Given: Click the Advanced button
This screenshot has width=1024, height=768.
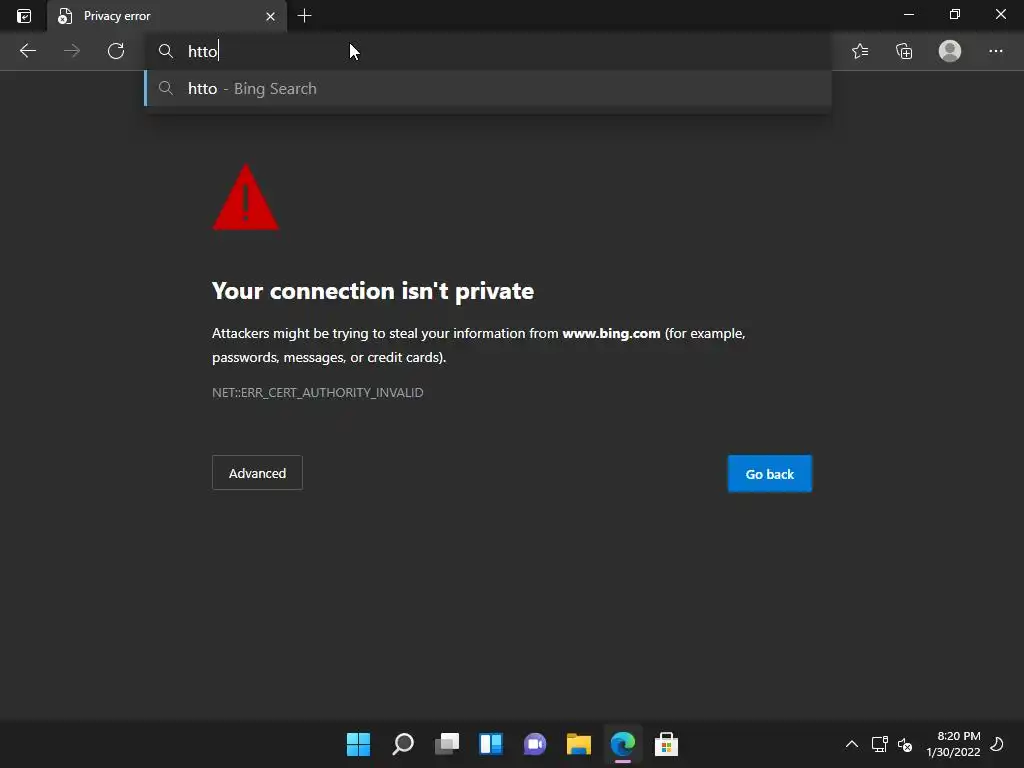Looking at the screenshot, I should click(257, 473).
